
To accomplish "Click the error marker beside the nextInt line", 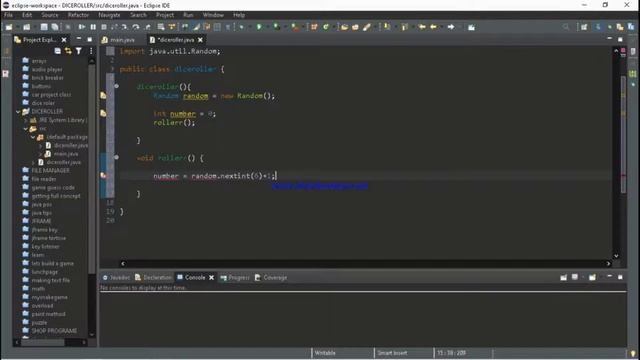I will pyautogui.click(x=103, y=176).
